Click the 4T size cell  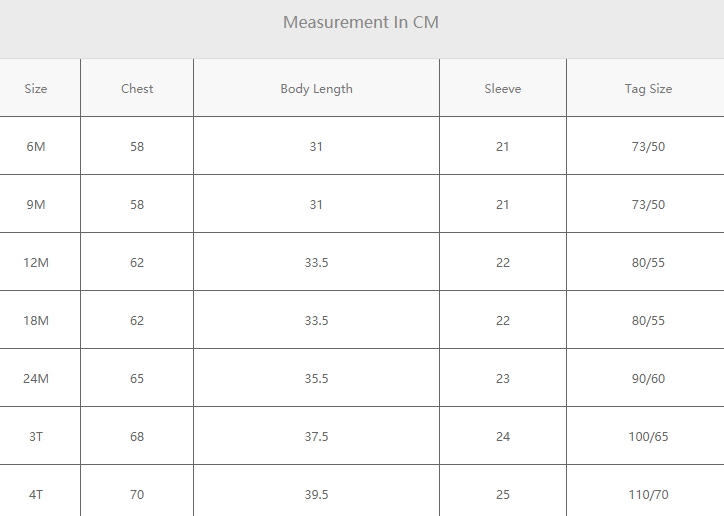[x=36, y=494]
